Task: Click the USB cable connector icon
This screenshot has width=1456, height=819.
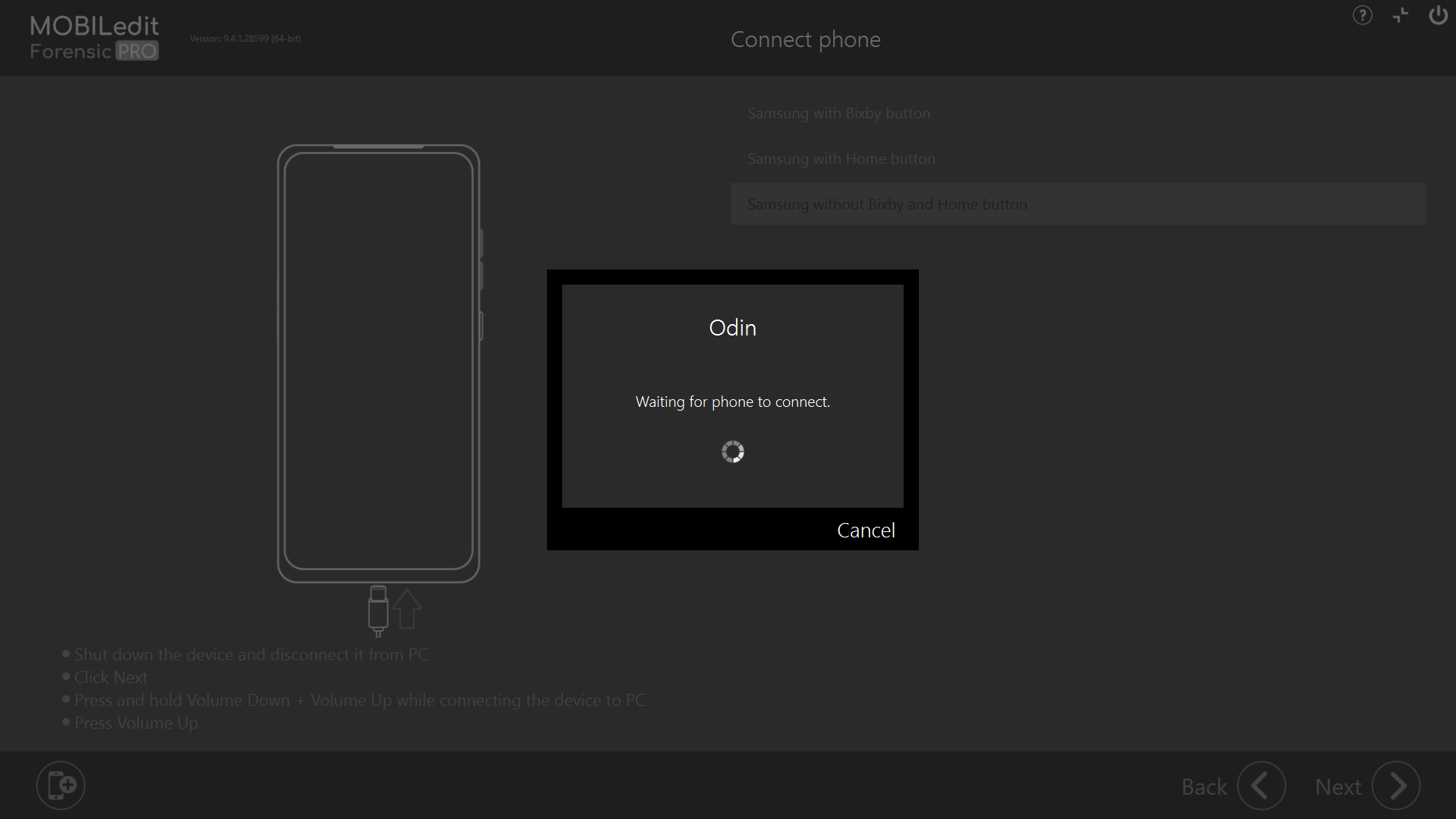Action: coord(378,610)
